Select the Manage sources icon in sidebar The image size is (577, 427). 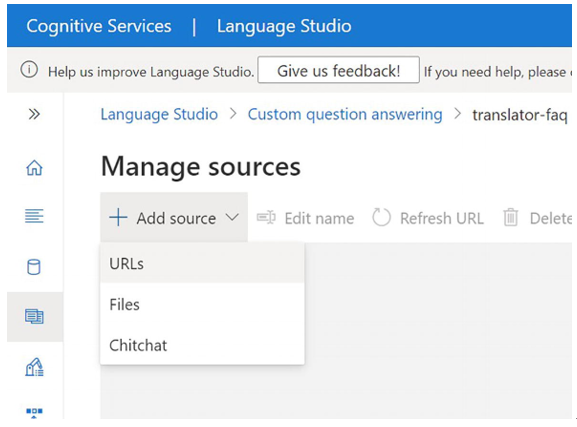[34, 316]
